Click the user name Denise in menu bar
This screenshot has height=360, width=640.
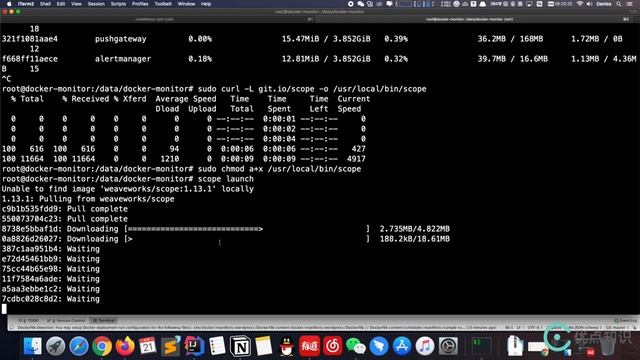604,4
